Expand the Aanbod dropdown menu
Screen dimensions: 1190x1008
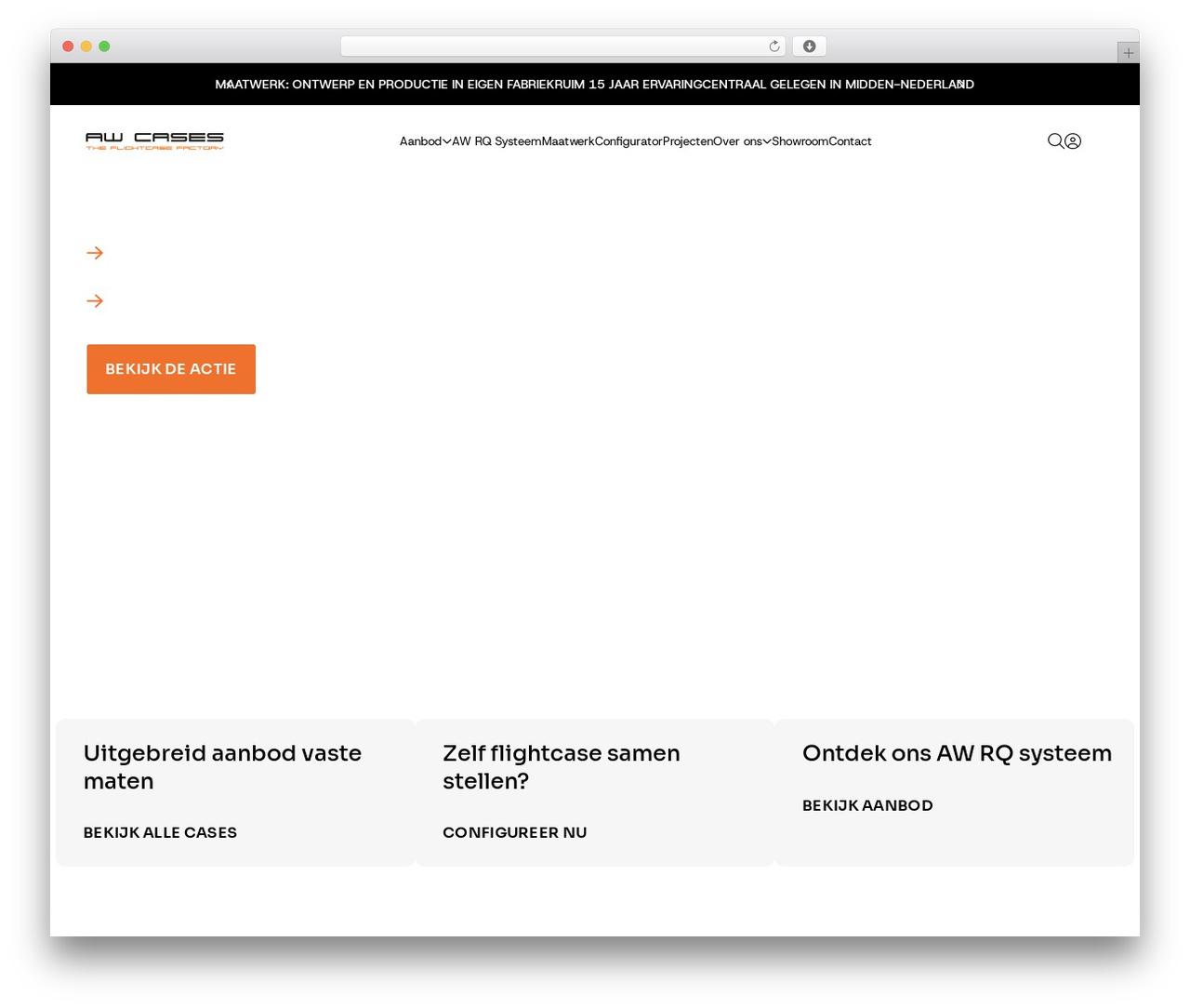(x=426, y=141)
